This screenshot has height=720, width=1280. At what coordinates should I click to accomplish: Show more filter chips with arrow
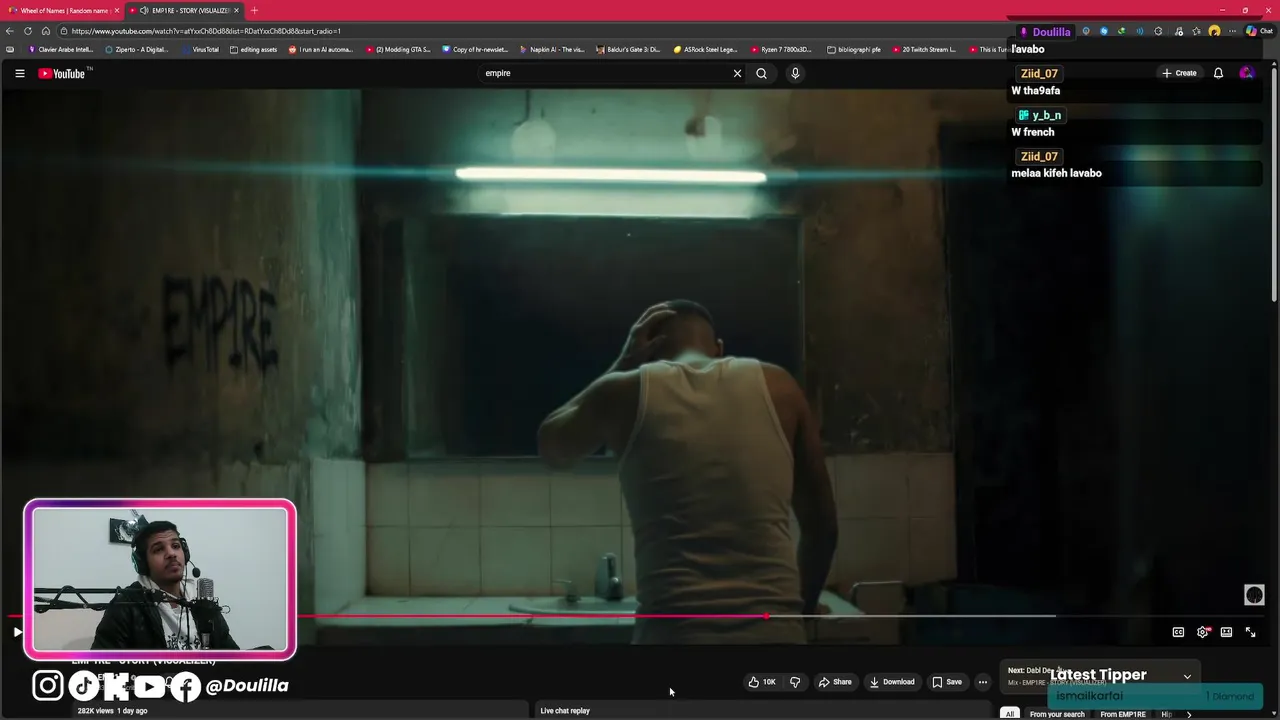point(1189,714)
